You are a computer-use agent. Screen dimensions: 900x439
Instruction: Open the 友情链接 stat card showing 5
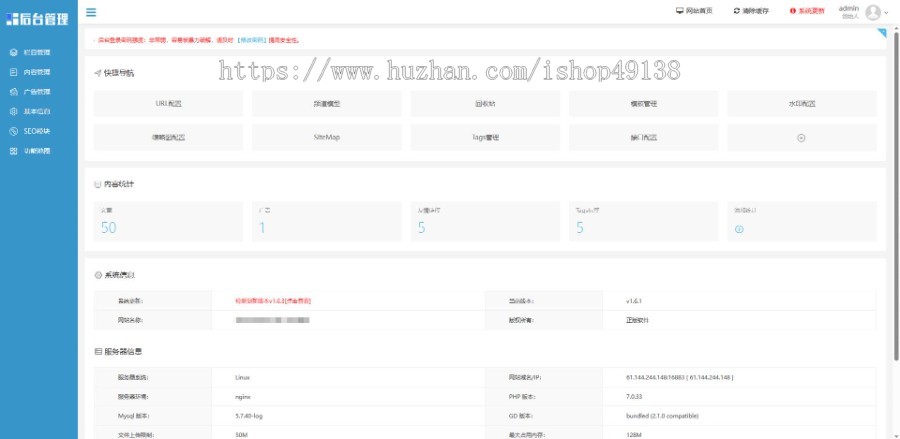click(485, 221)
